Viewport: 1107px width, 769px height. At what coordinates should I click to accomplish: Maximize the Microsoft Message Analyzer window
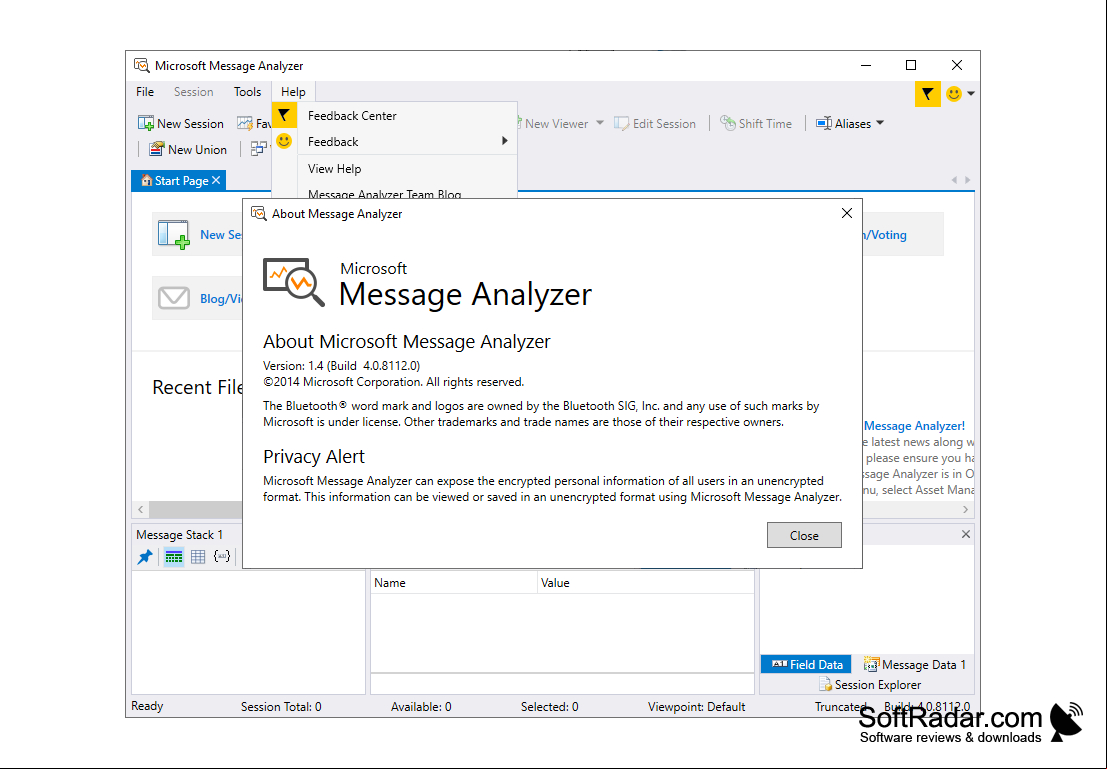click(x=911, y=65)
